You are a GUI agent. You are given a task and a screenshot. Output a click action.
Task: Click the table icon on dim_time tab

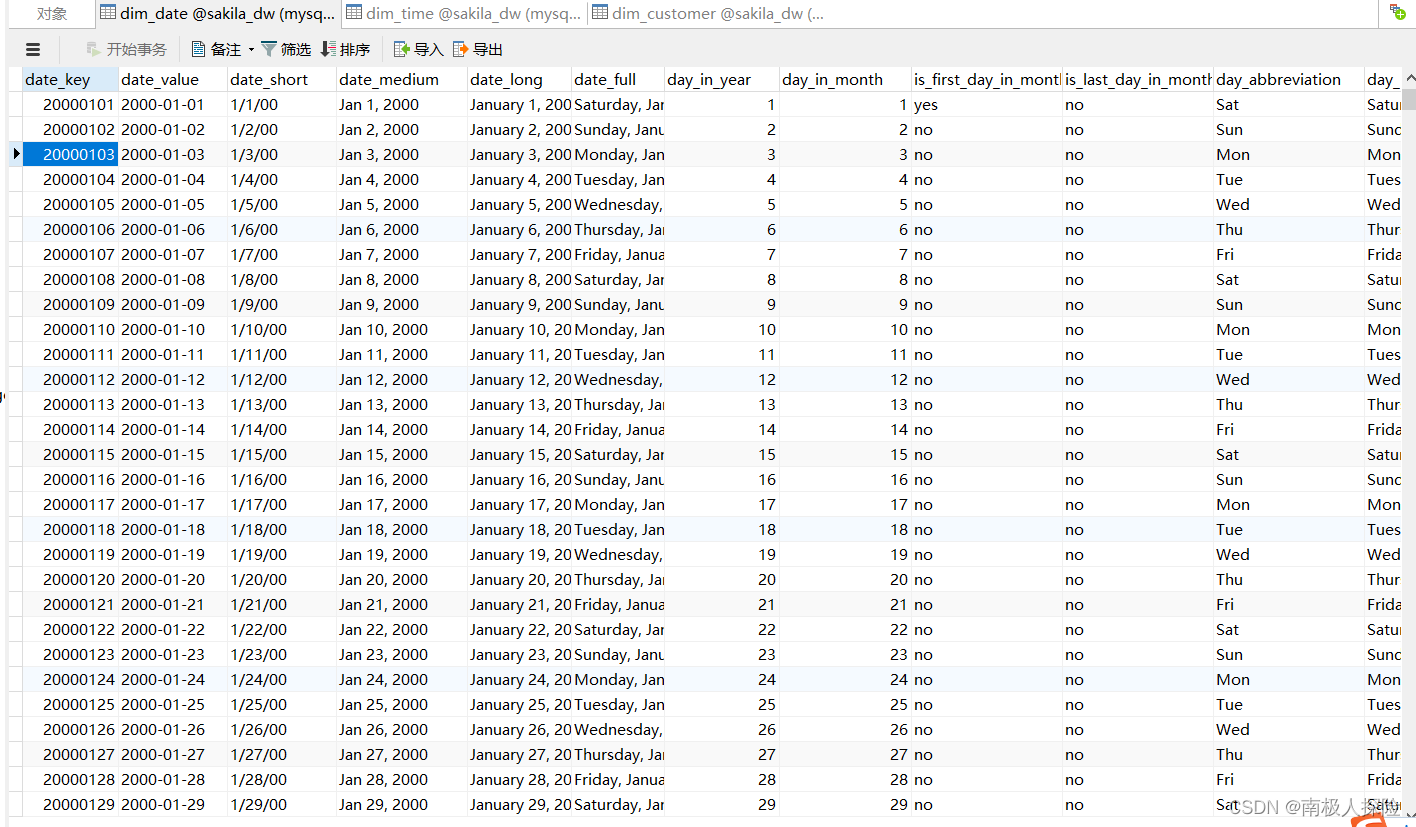pos(353,13)
